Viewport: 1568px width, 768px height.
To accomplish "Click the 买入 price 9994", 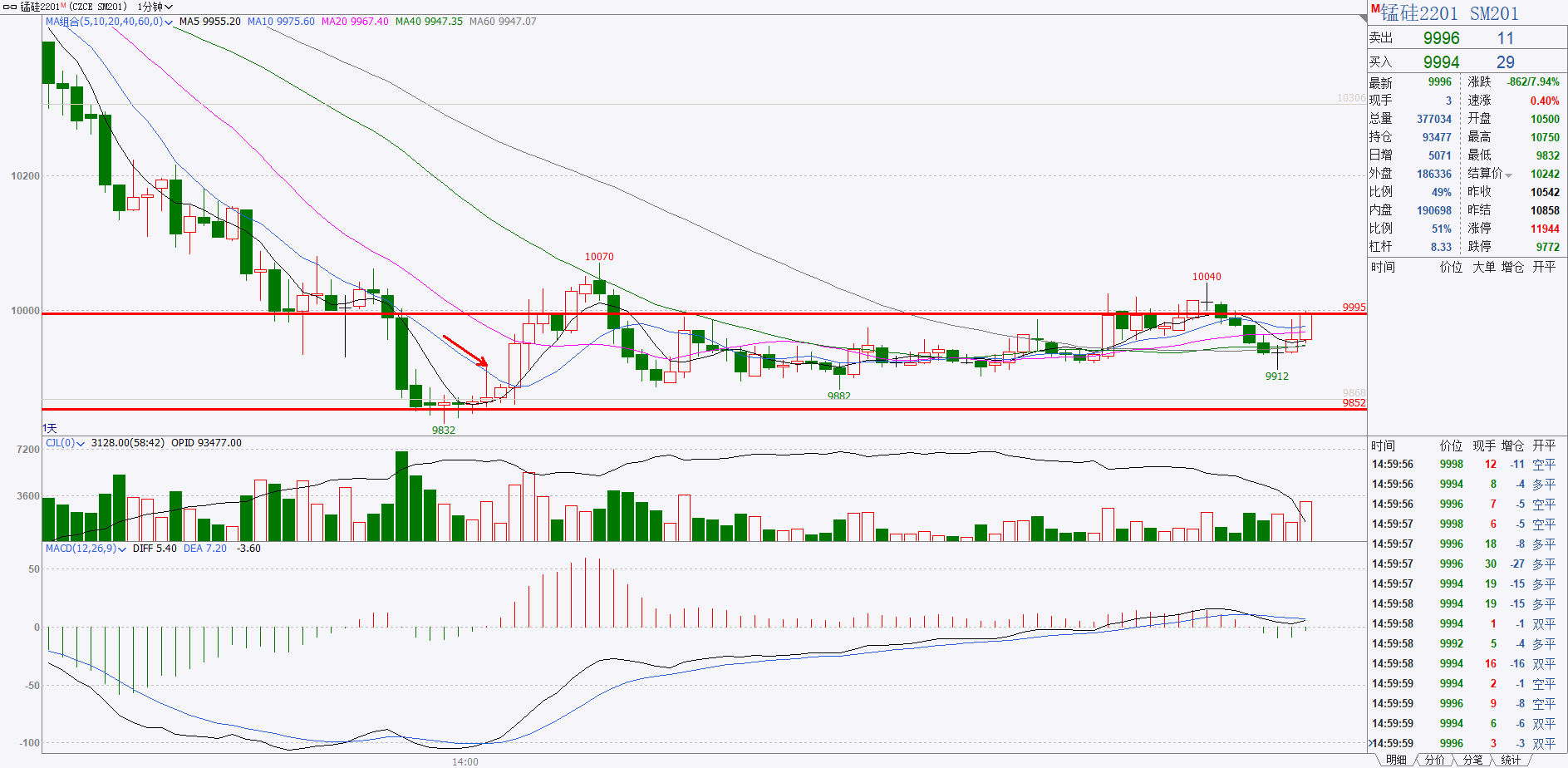I will (1441, 62).
